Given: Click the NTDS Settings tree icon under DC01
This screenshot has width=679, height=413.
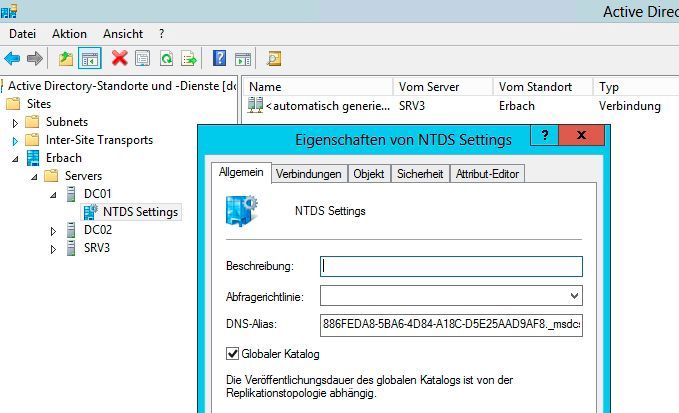Looking at the screenshot, I should coord(91,212).
